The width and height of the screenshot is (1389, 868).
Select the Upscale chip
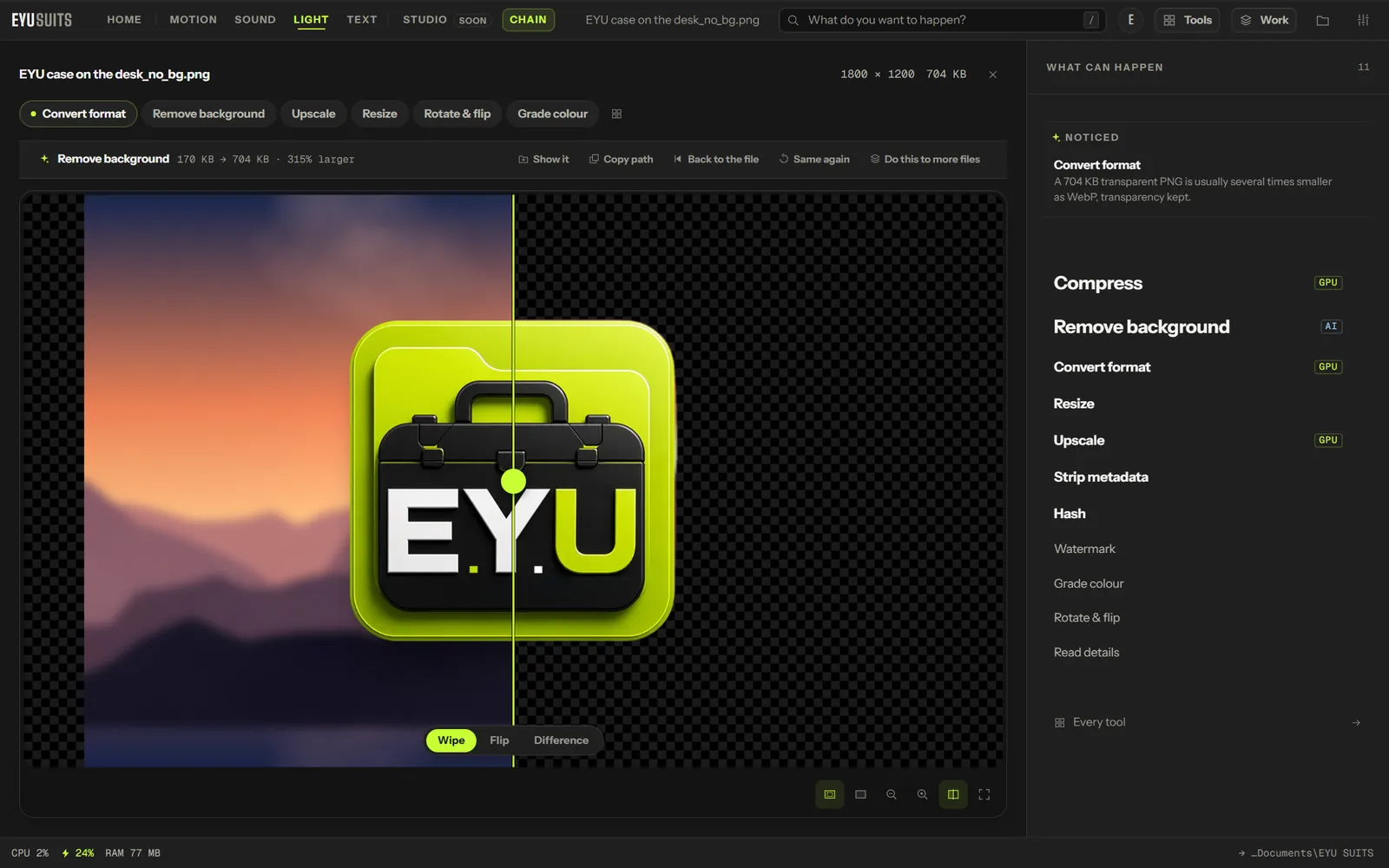[x=313, y=114]
